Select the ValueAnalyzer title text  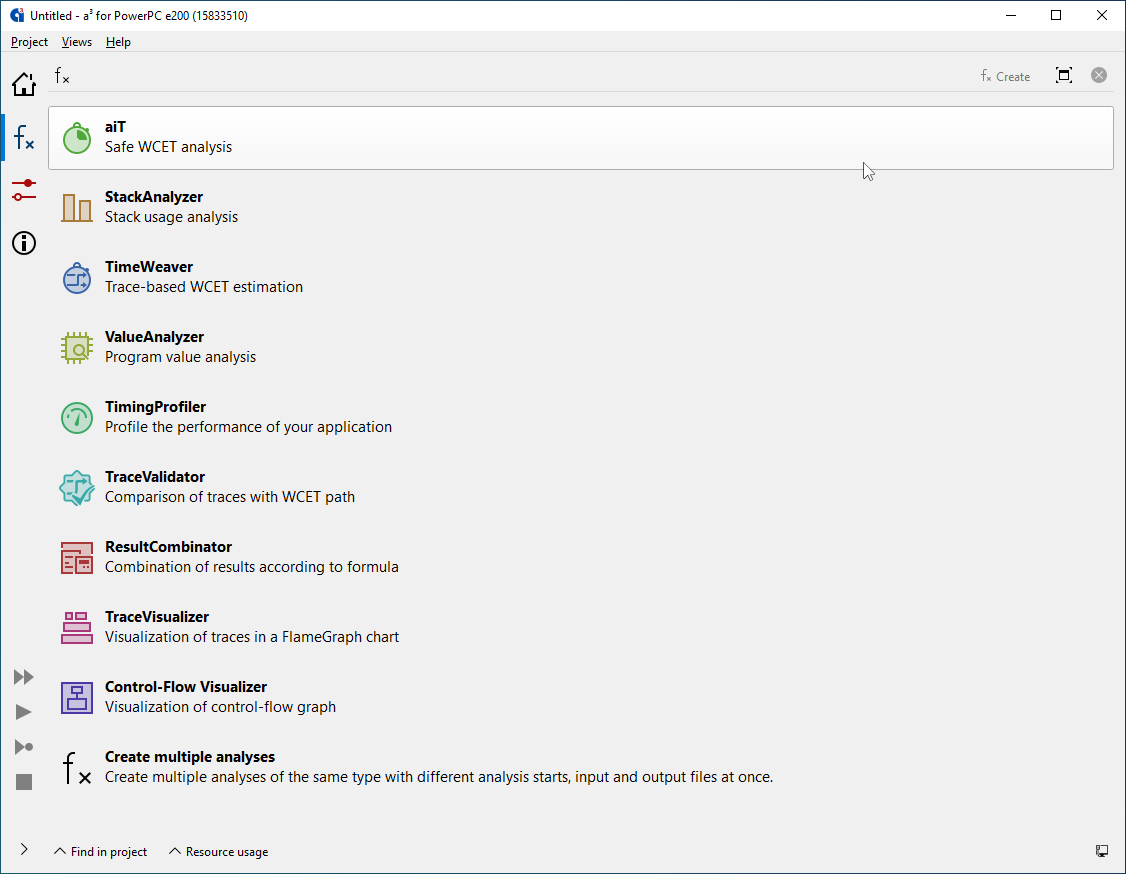pyautogui.click(x=154, y=337)
